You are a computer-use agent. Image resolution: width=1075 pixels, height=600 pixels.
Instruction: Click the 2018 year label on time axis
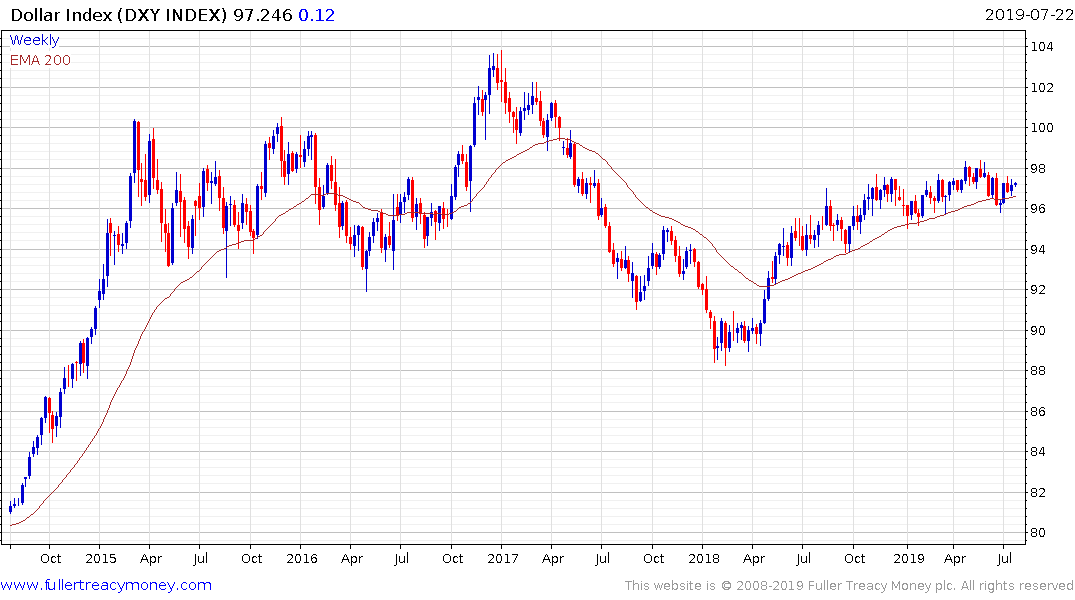coord(704,558)
